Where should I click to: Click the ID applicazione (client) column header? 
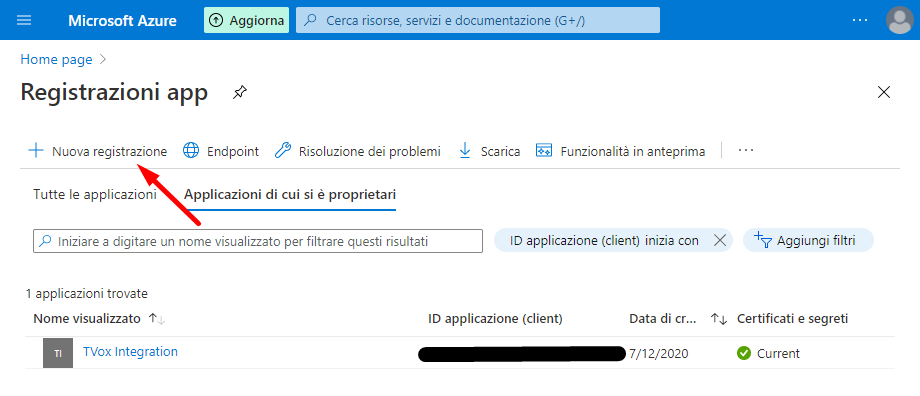coord(496,319)
